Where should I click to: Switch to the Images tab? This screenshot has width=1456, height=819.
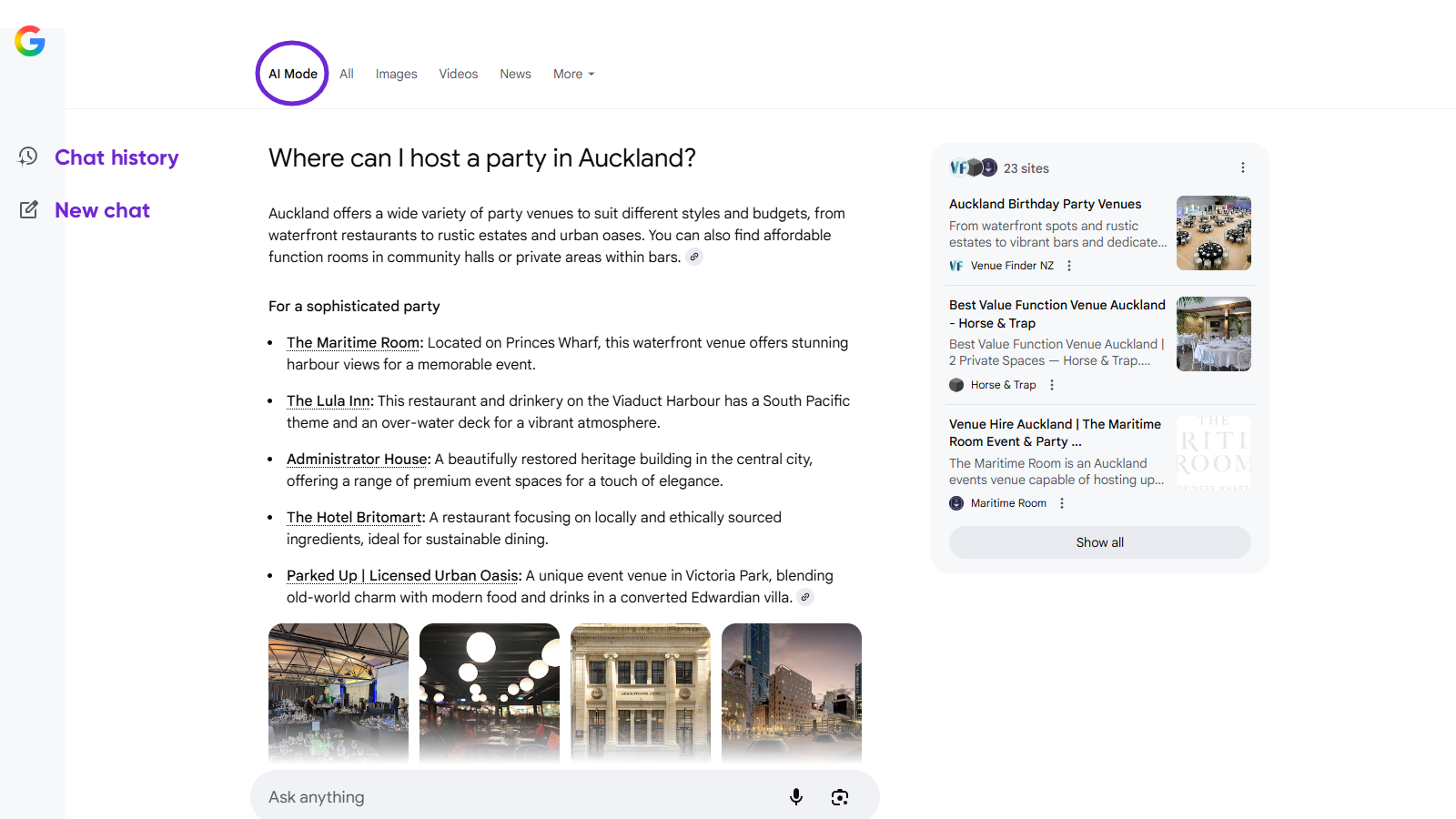point(397,74)
